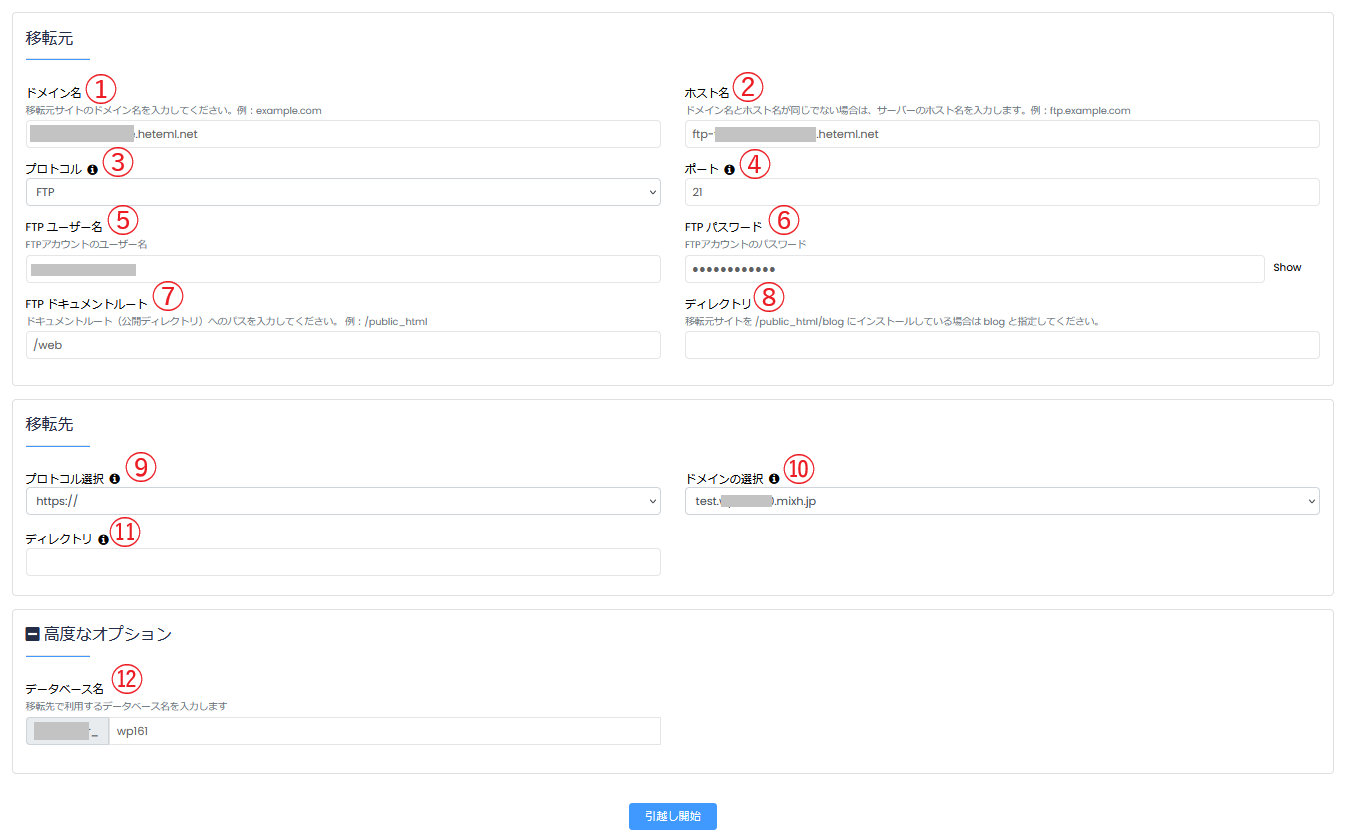Click info icon next to プロトコル label
This screenshot has width=1345, height=836.
(x=92, y=170)
